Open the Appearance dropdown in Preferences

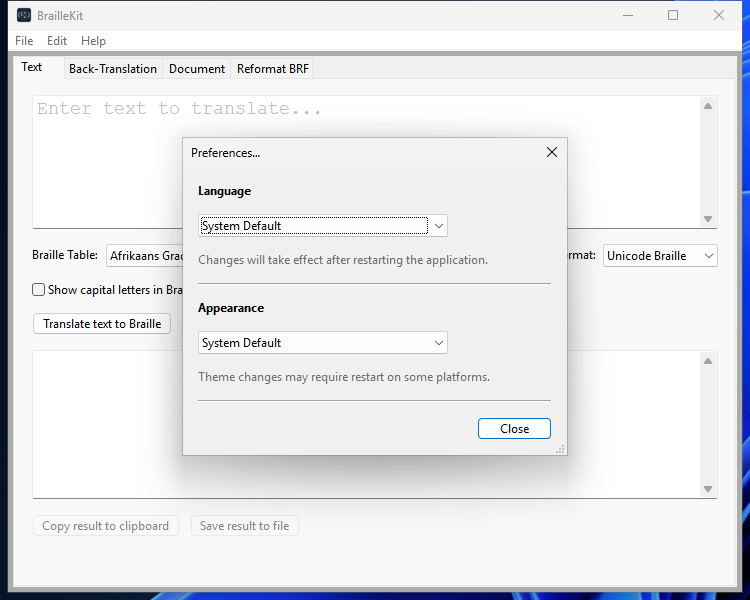click(x=323, y=343)
